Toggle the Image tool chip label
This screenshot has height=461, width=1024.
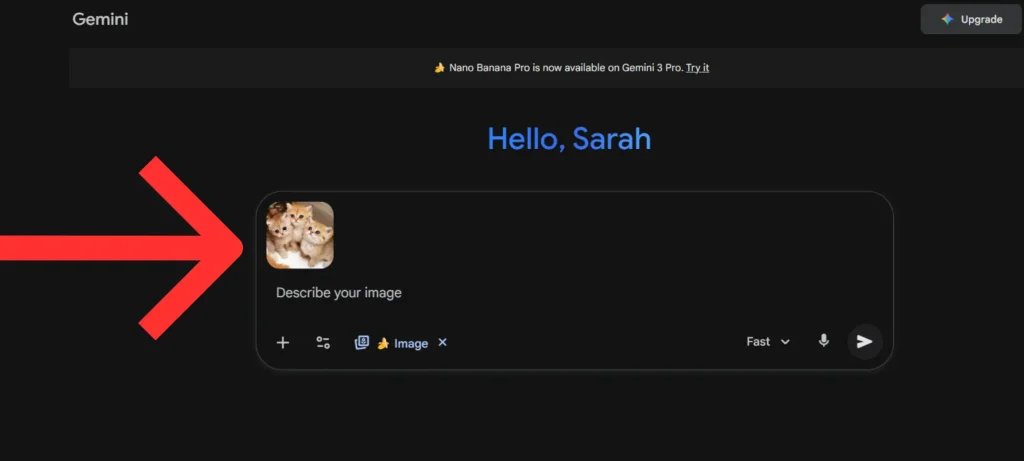pos(411,344)
